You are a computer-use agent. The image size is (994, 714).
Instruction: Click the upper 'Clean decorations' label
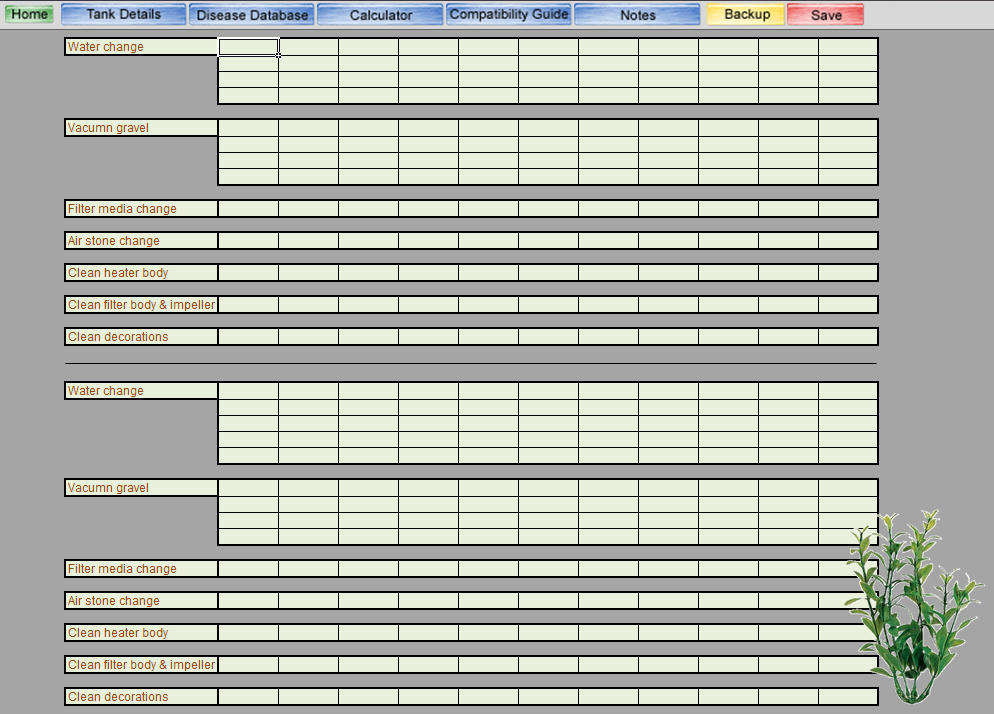click(140, 336)
